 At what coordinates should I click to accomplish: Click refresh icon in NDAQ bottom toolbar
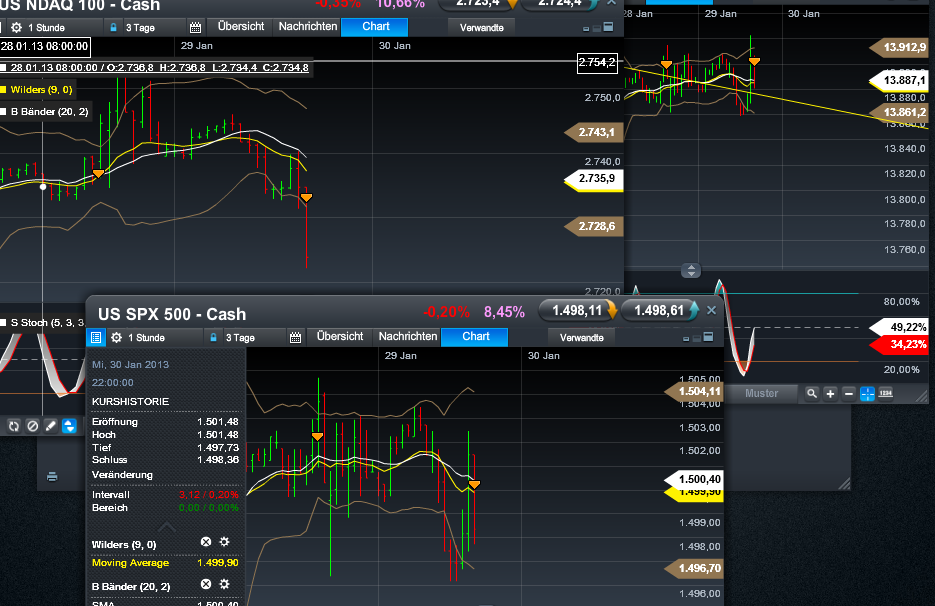(14, 426)
